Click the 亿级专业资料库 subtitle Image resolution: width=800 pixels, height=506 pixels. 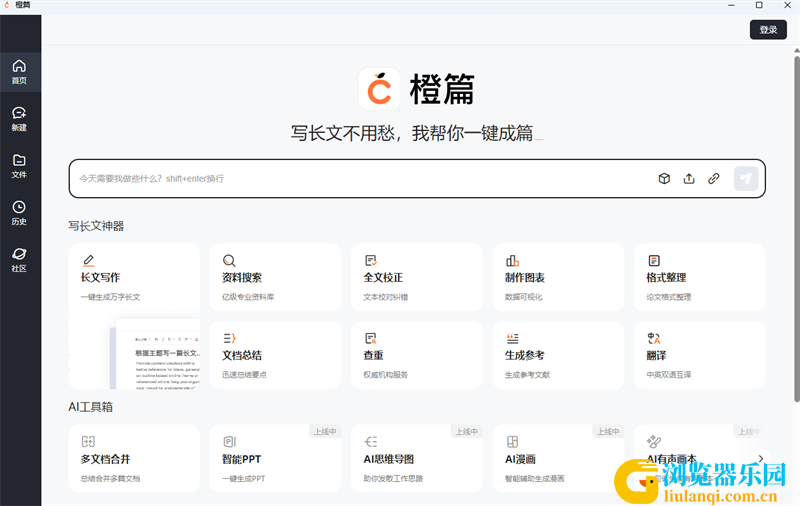tap(248, 297)
